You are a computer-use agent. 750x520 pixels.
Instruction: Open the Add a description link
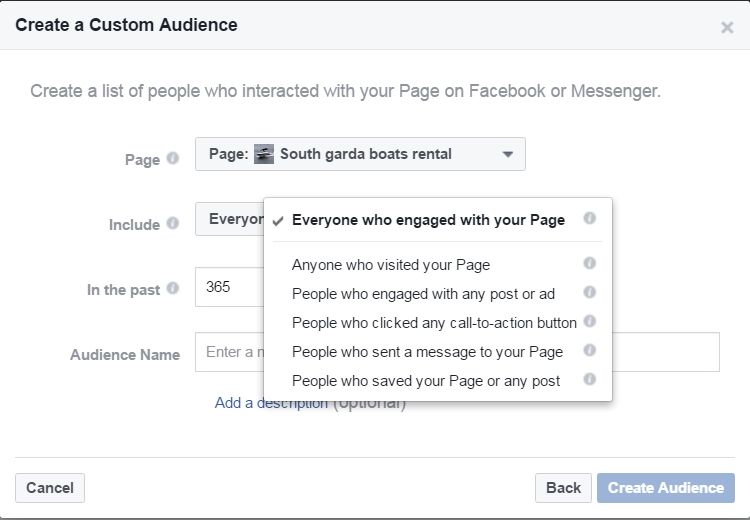pos(271,403)
